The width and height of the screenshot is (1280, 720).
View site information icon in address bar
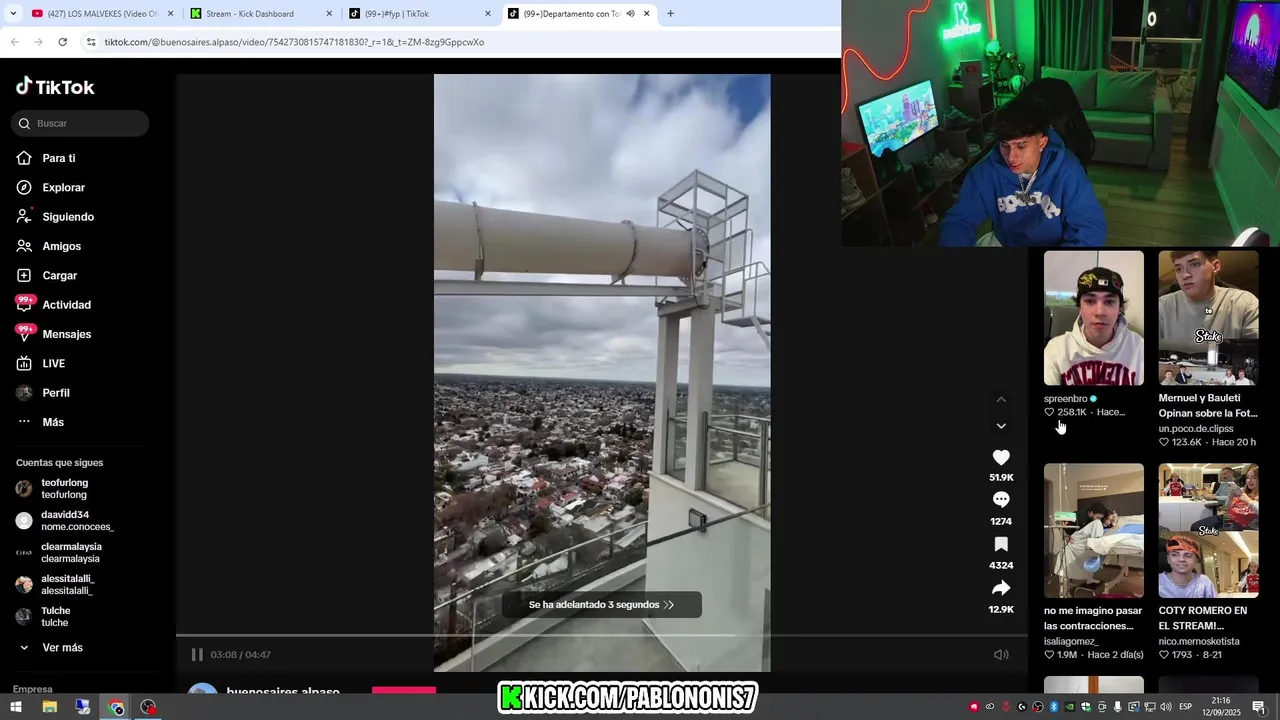(x=91, y=42)
